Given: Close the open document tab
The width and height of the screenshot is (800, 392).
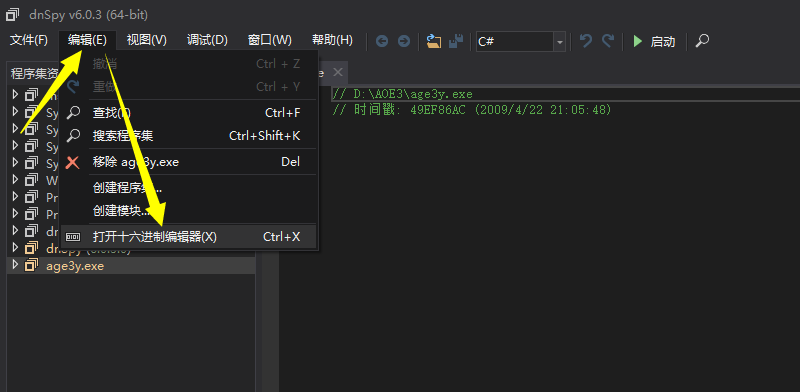Looking at the screenshot, I should [337, 72].
